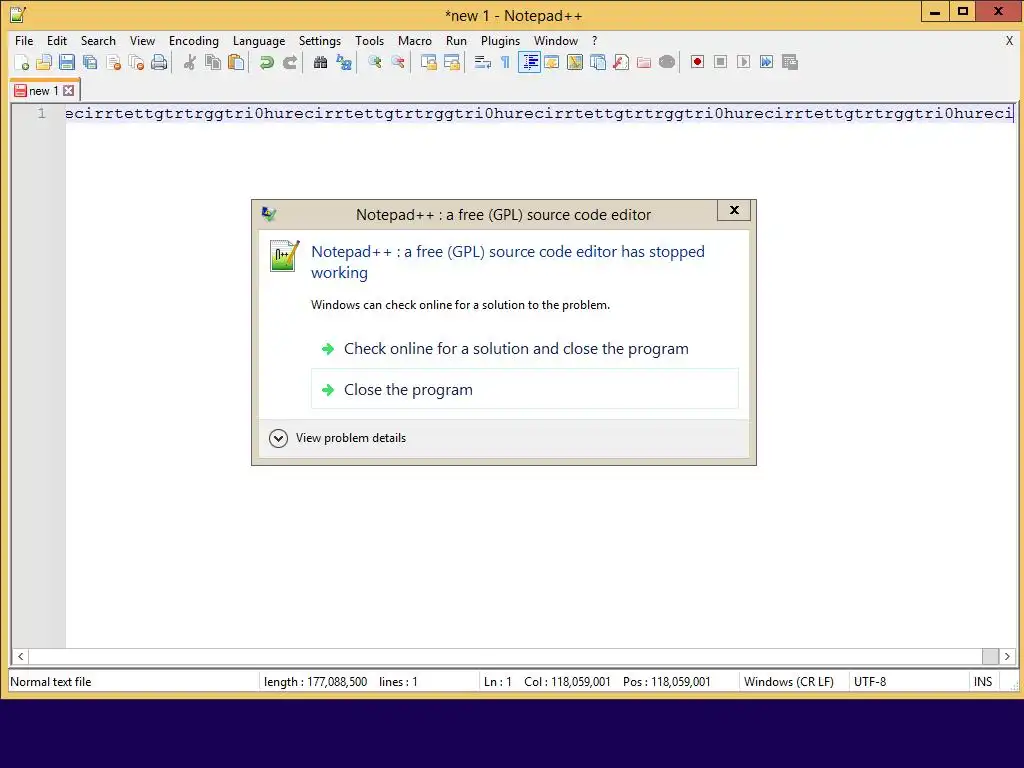The image size is (1024, 768).
Task: Toggle synchronize horizontal scrolling icon
Action: 452,62
